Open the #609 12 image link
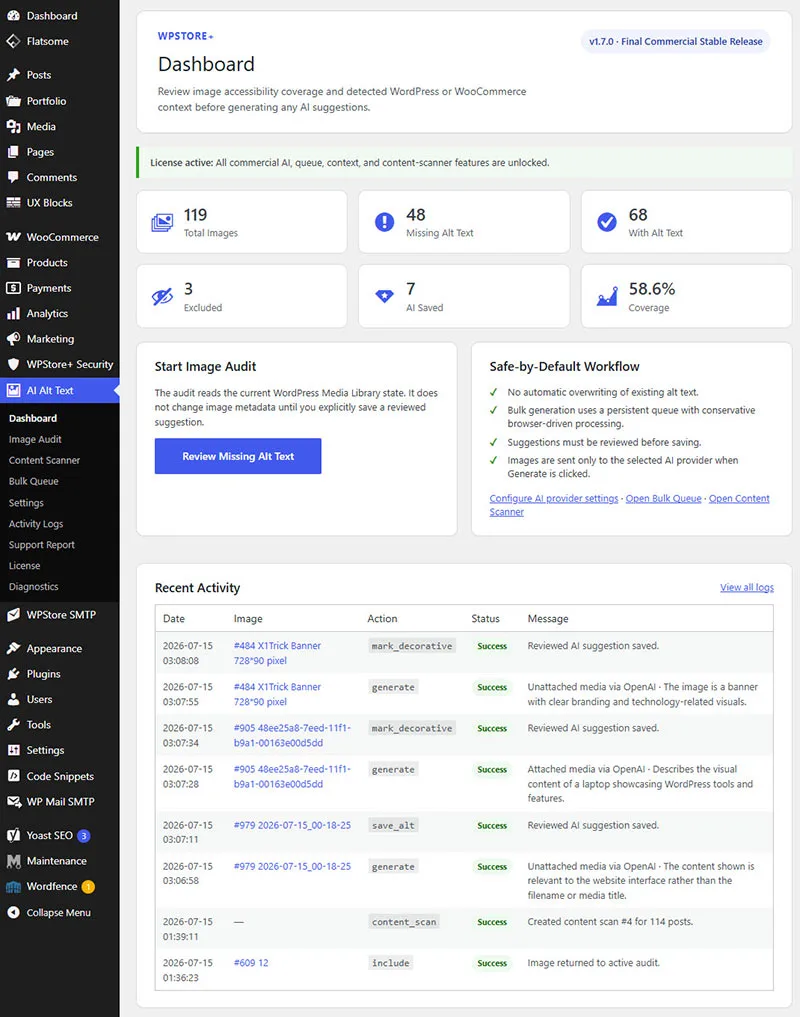 [250, 963]
